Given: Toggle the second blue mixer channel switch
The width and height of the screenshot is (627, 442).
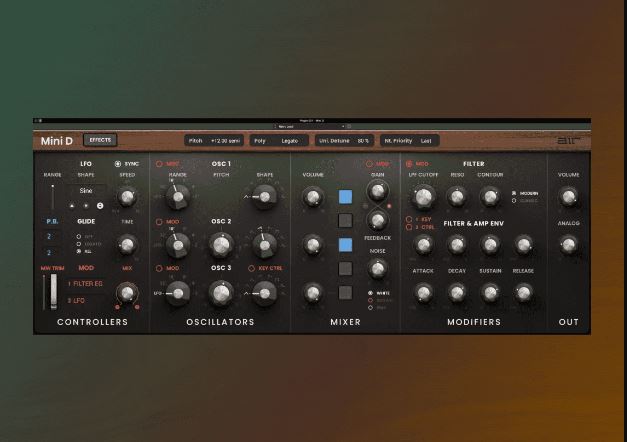Looking at the screenshot, I should pos(345,244).
